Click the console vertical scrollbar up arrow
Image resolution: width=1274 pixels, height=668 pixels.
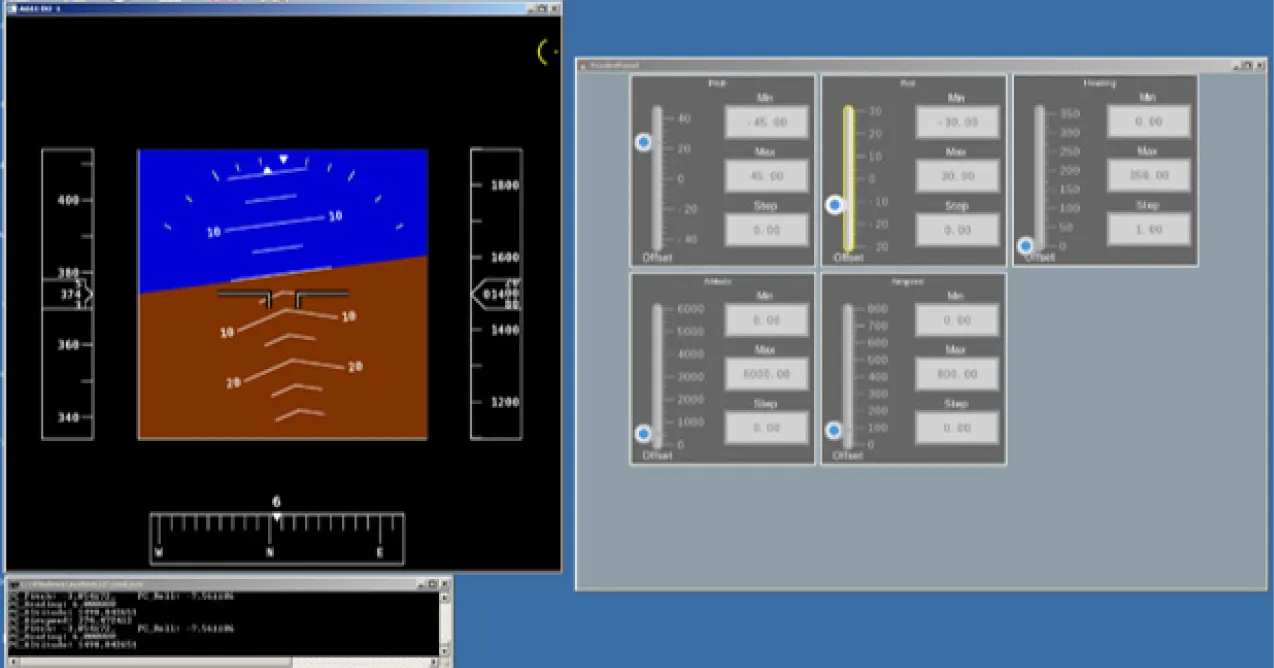click(x=445, y=598)
